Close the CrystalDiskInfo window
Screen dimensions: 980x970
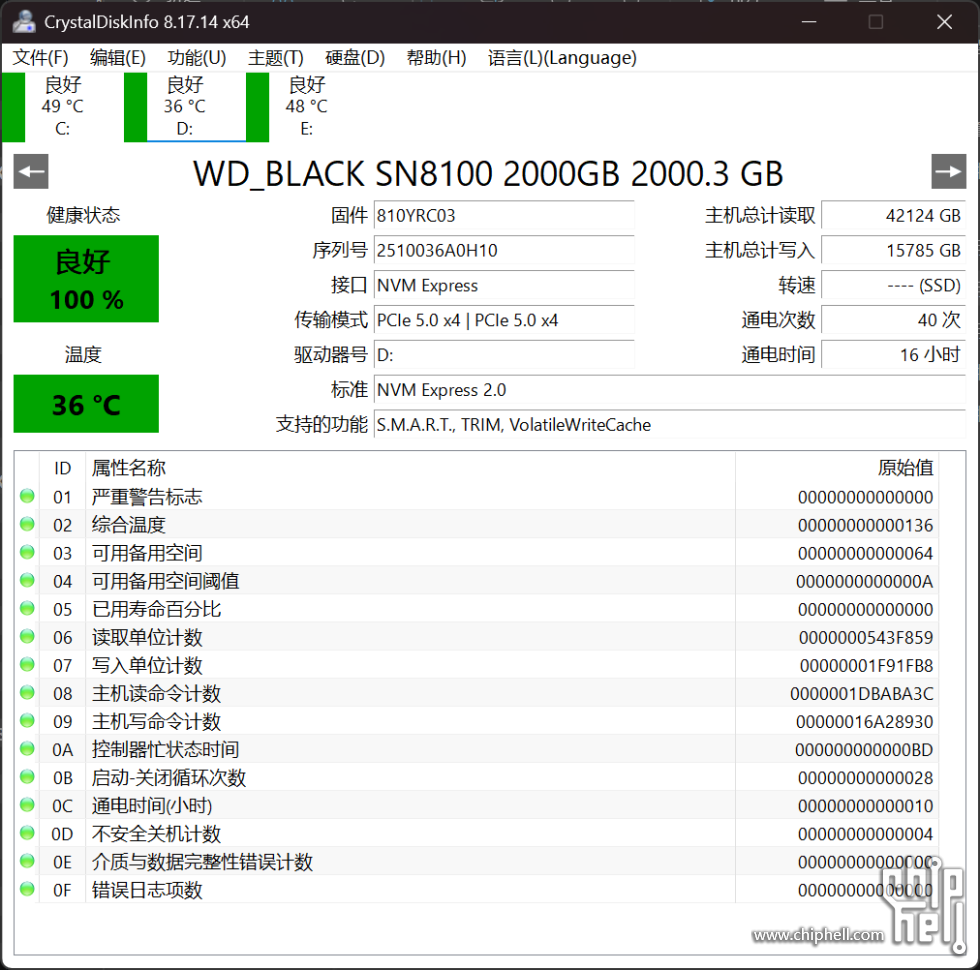click(944, 22)
